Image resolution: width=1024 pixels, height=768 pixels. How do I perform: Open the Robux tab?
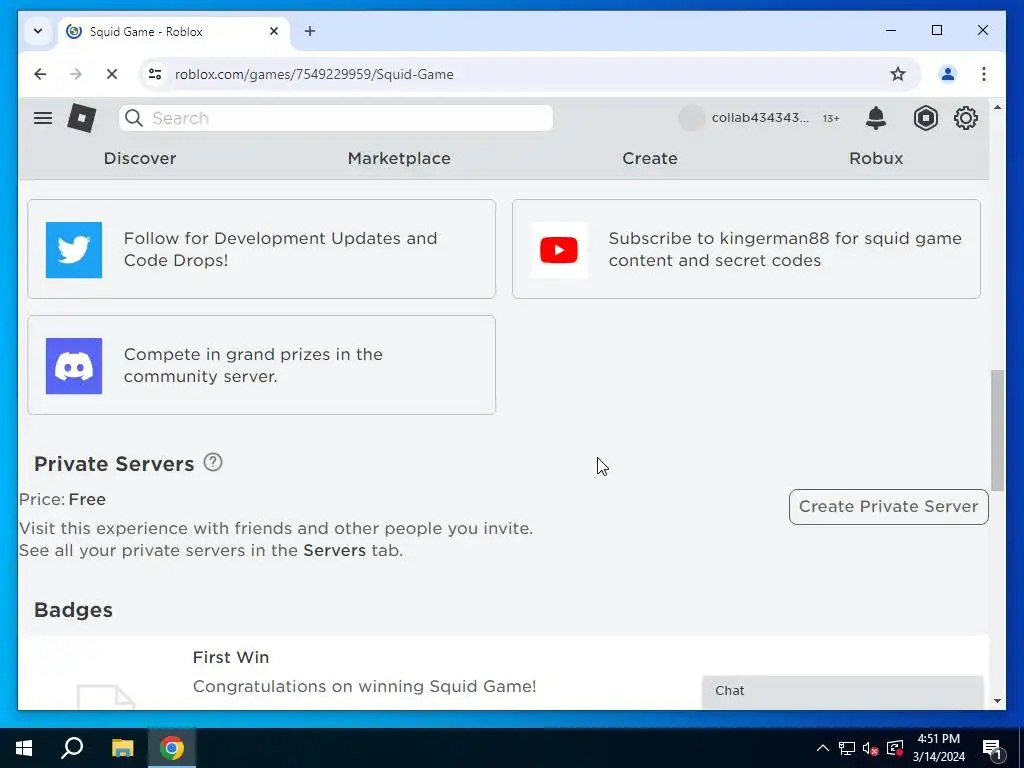(x=876, y=158)
